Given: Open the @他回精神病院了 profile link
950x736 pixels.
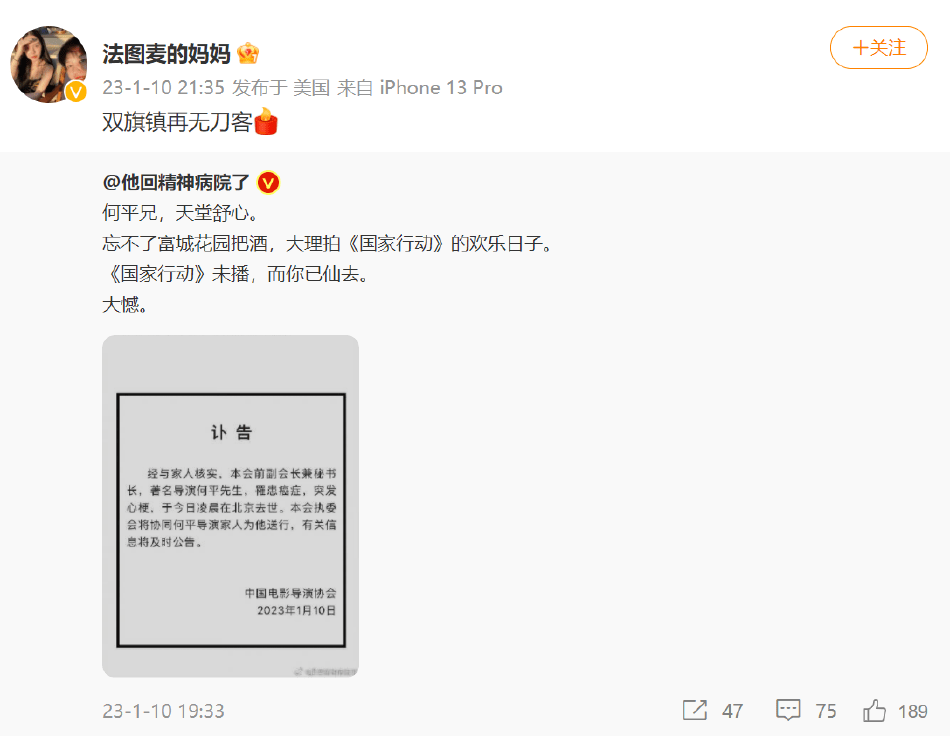Looking at the screenshot, I should pos(176,182).
